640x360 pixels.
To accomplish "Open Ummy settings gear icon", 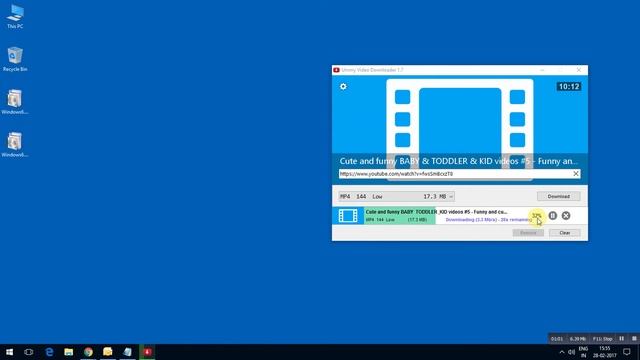I will pyautogui.click(x=343, y=87).
